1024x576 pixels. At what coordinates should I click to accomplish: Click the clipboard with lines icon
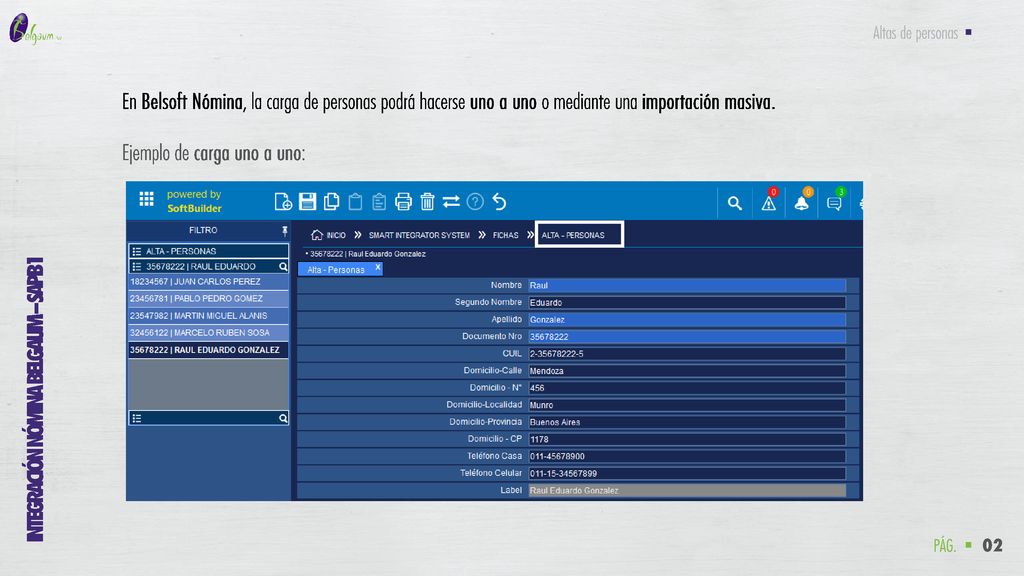[x=379, y=202]
